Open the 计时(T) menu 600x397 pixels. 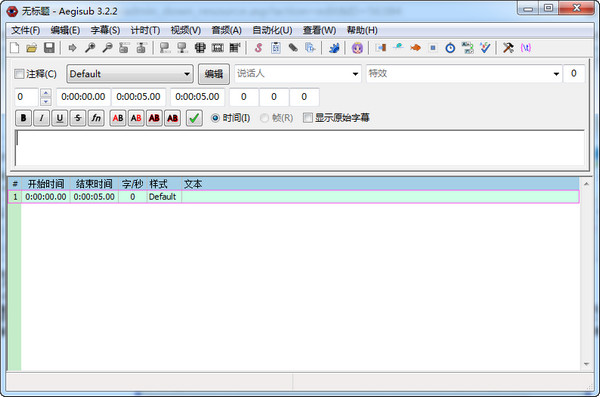pos(145,30)
